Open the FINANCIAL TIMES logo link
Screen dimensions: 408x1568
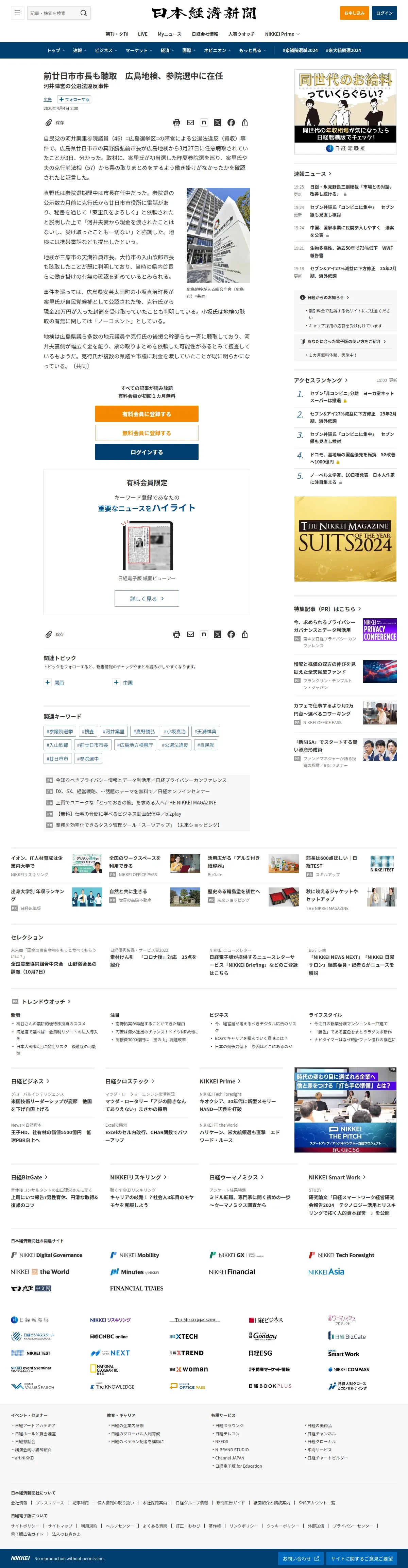136,1289
